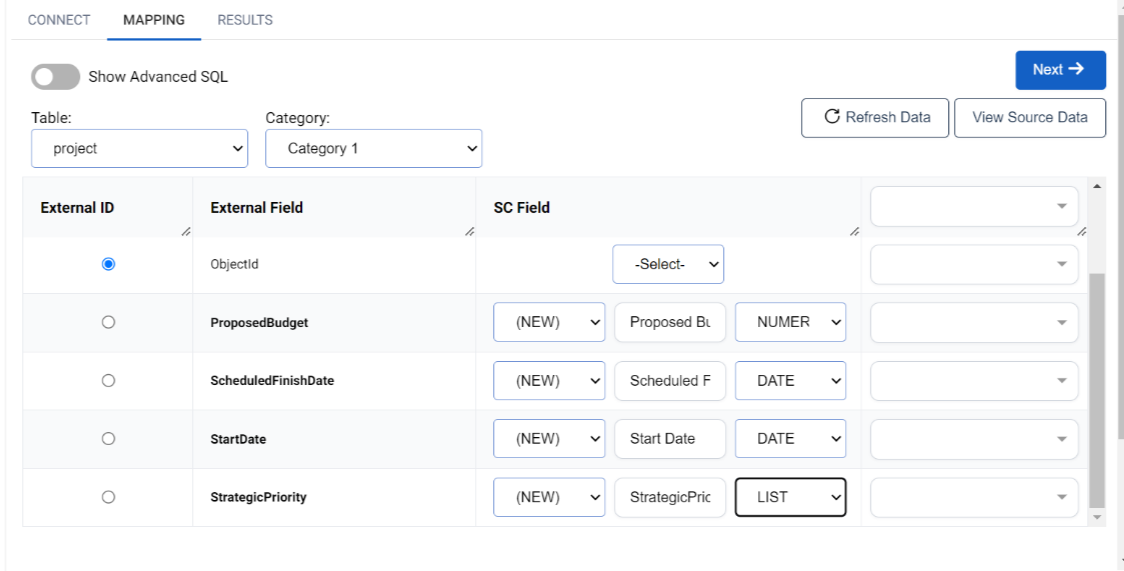1124x571 pixels.
Task: Open the Table dropdown showing project
Action: [x=140, y=148]
